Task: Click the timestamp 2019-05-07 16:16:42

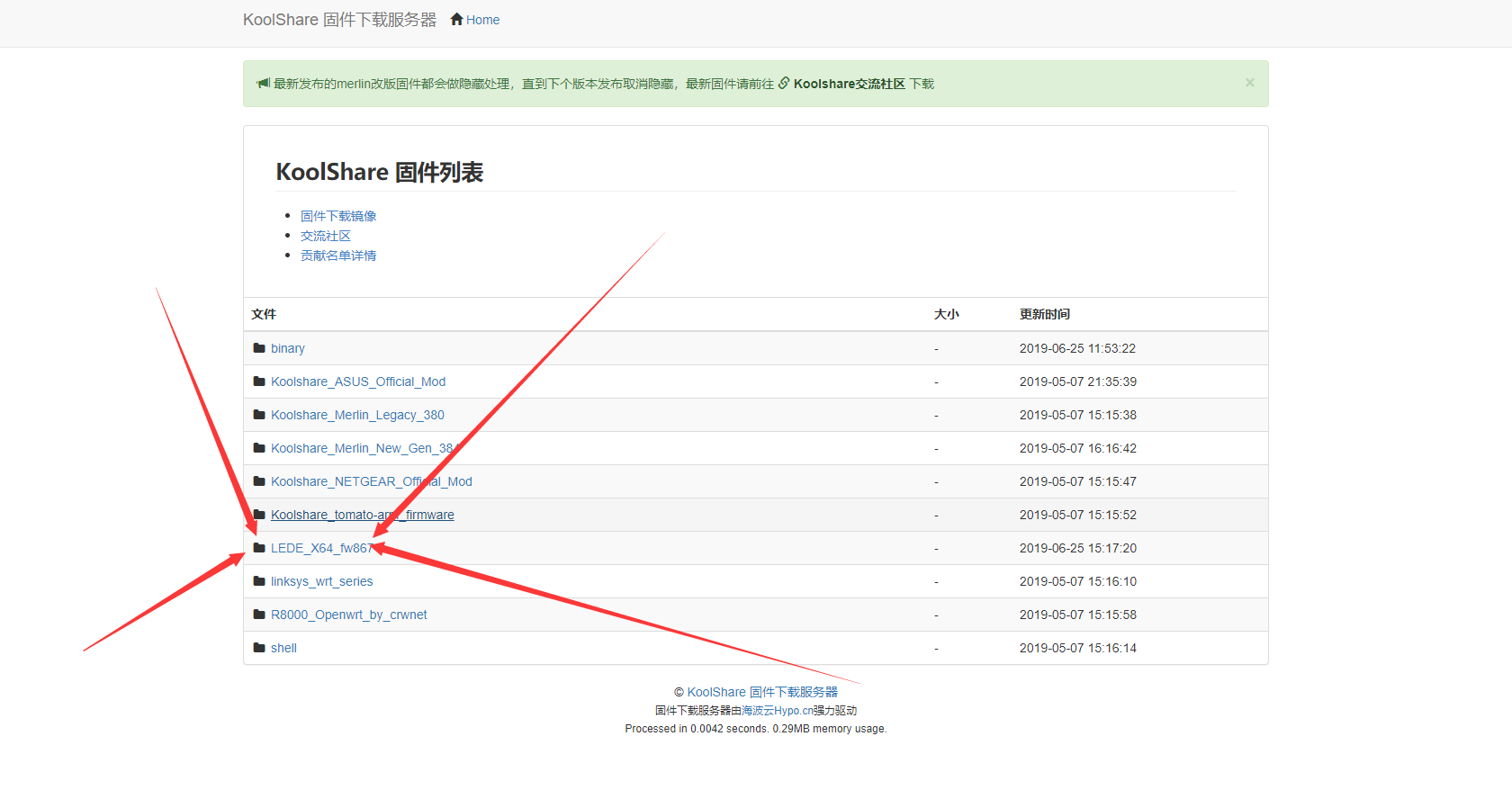Action: (x=1078, y=448)
